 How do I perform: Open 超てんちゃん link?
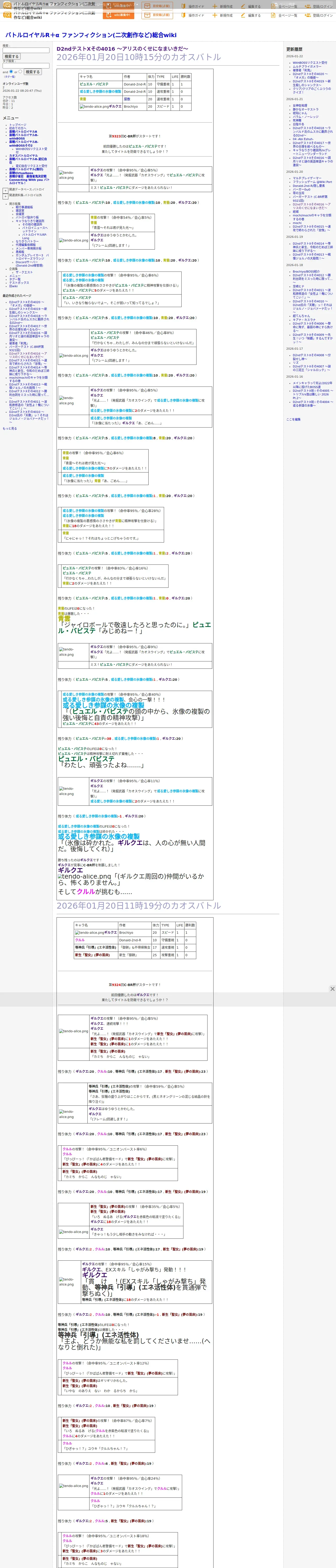301,316
